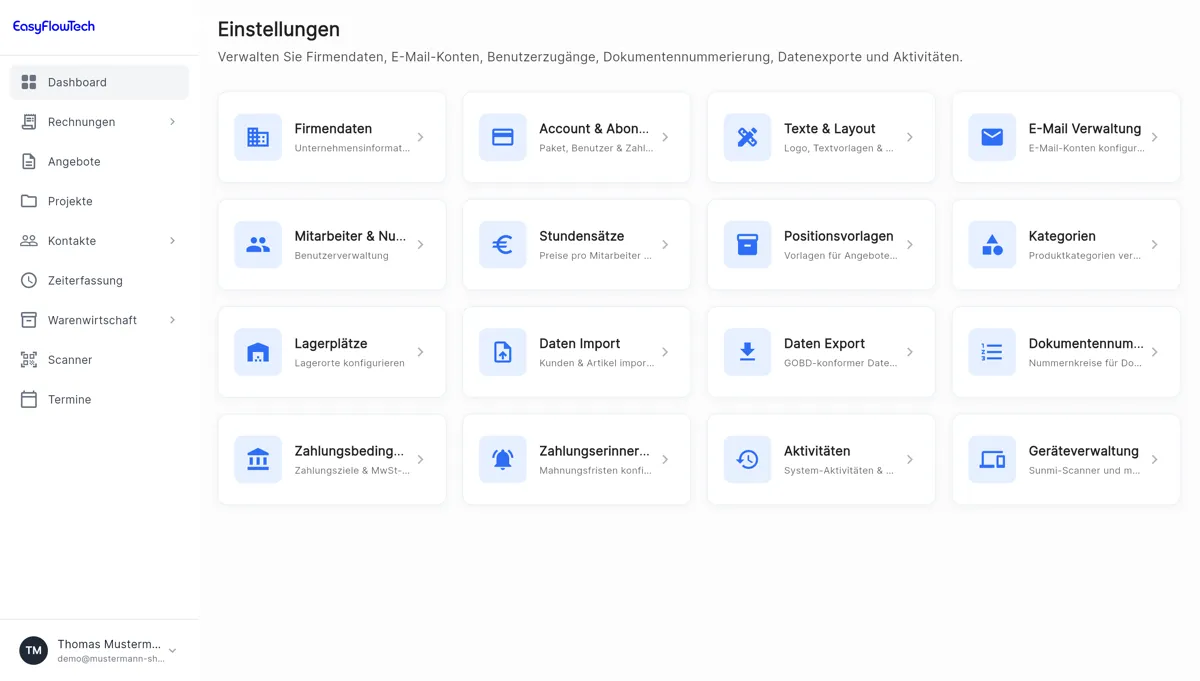Open the Geräteverwaltung settings card
This screenshot has width=1200, height=681.
pos(1065,459)
